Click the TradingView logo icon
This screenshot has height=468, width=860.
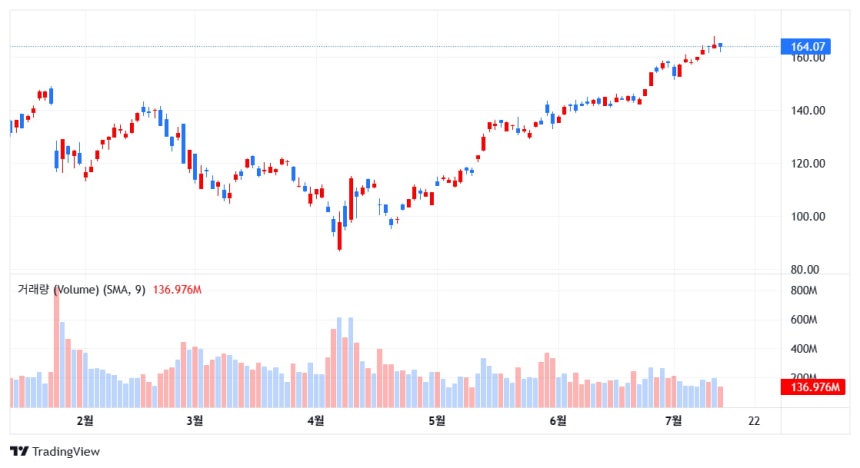point(19,452)
